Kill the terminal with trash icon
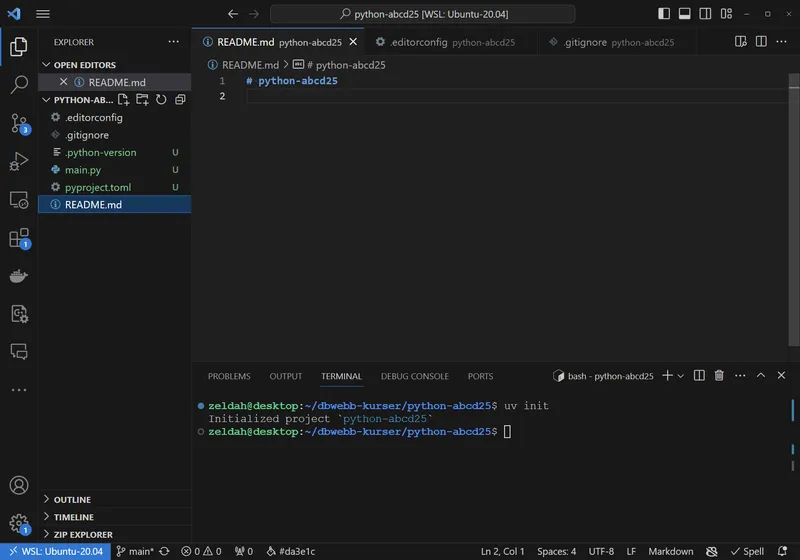The width and height of the screenshot is (800, 560). point(719,376)
